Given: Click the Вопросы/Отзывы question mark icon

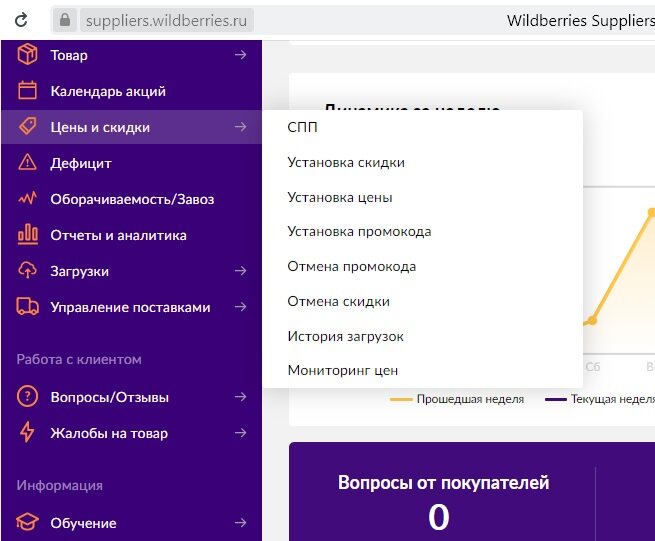Looking at the screenshot, I should pyautogui.click(x=27, y=396).
